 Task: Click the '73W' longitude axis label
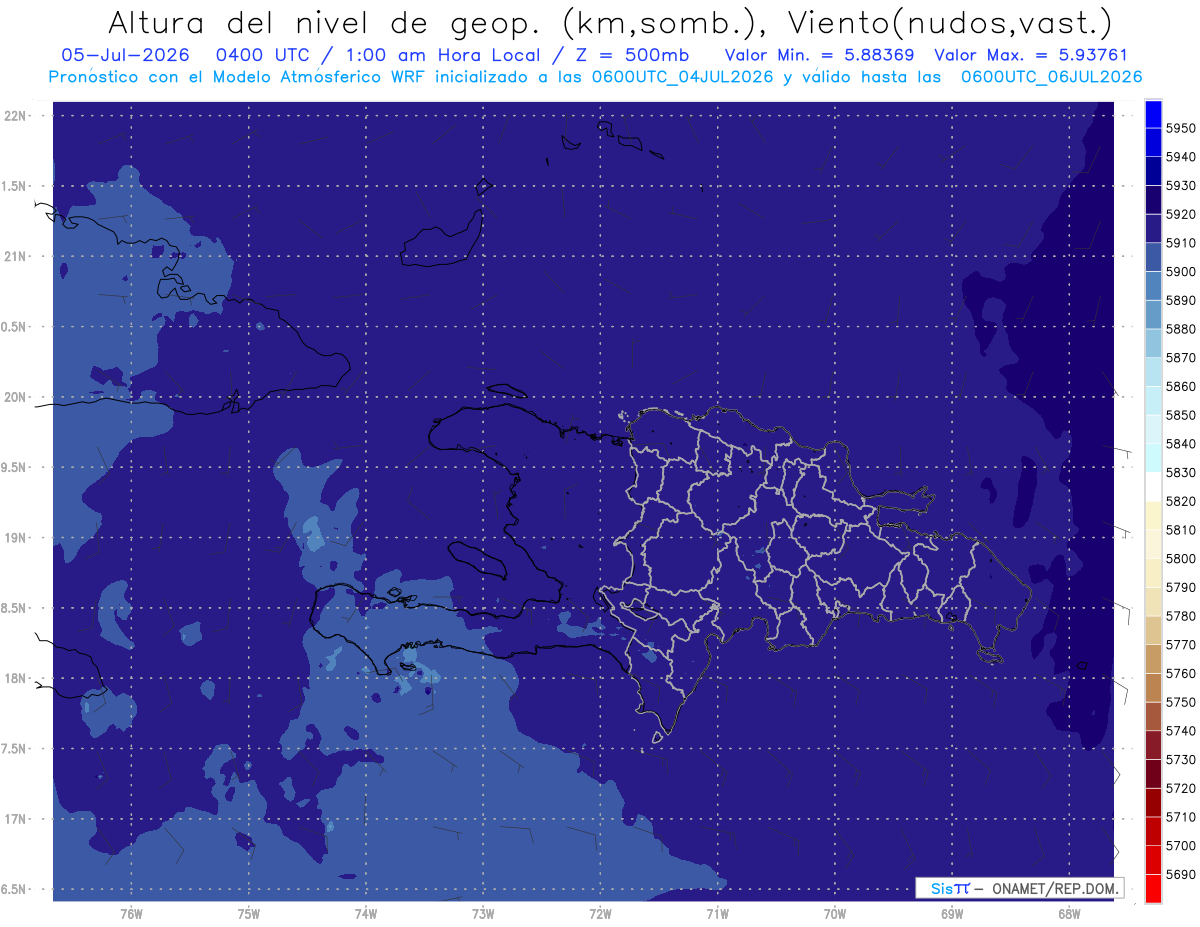tap(483, 913)
